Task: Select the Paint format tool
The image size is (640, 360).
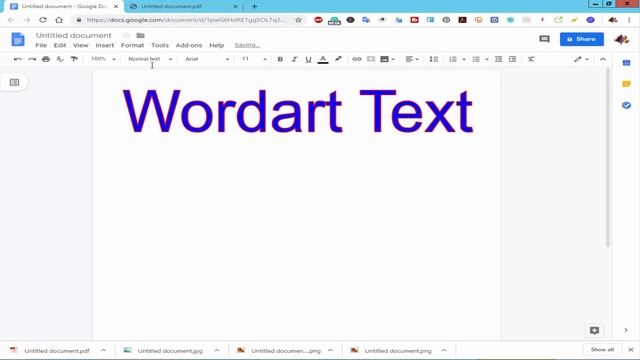Action: click(74, 59)
